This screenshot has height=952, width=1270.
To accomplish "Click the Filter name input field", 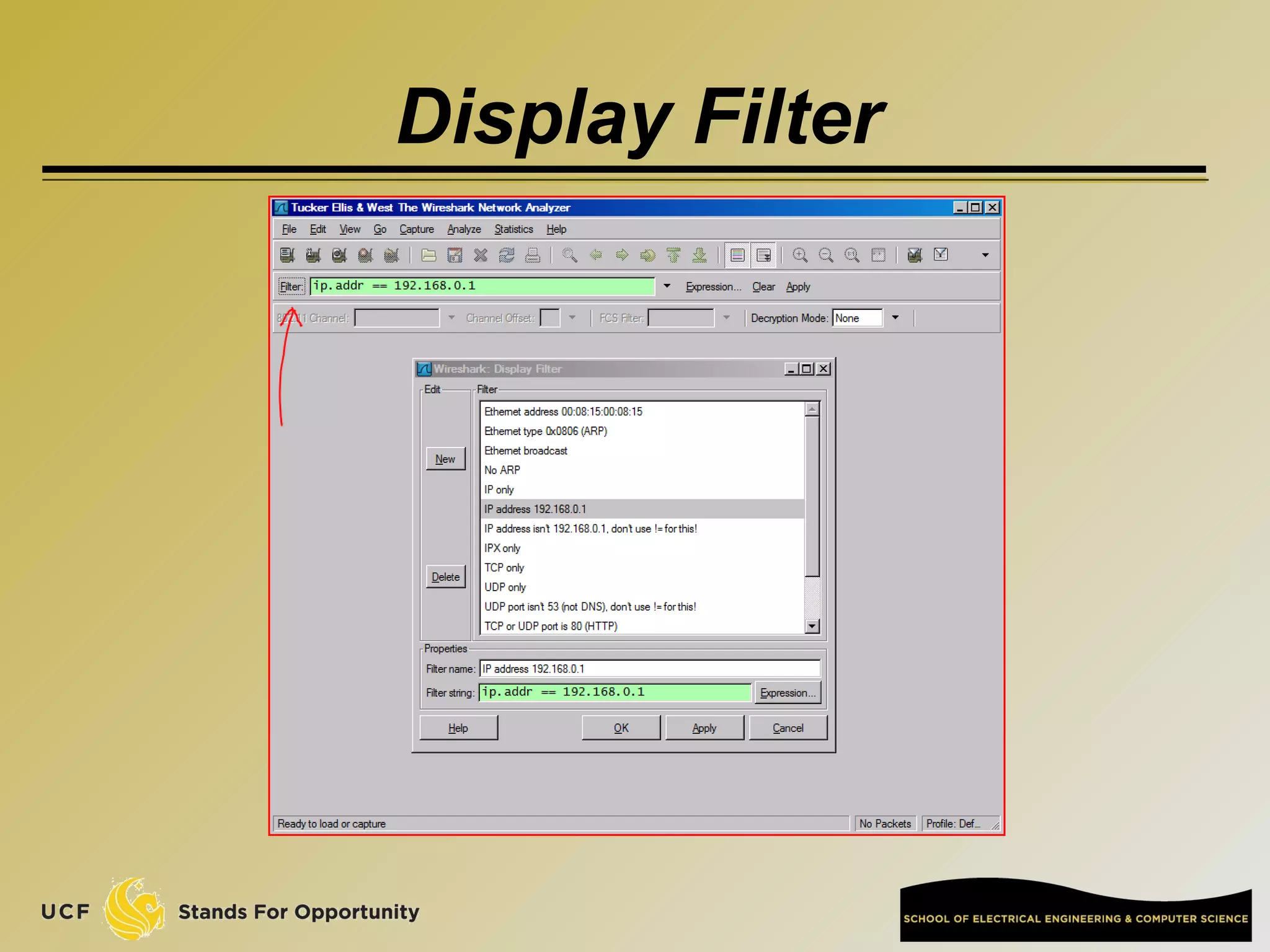I will (x=650, y=669).
